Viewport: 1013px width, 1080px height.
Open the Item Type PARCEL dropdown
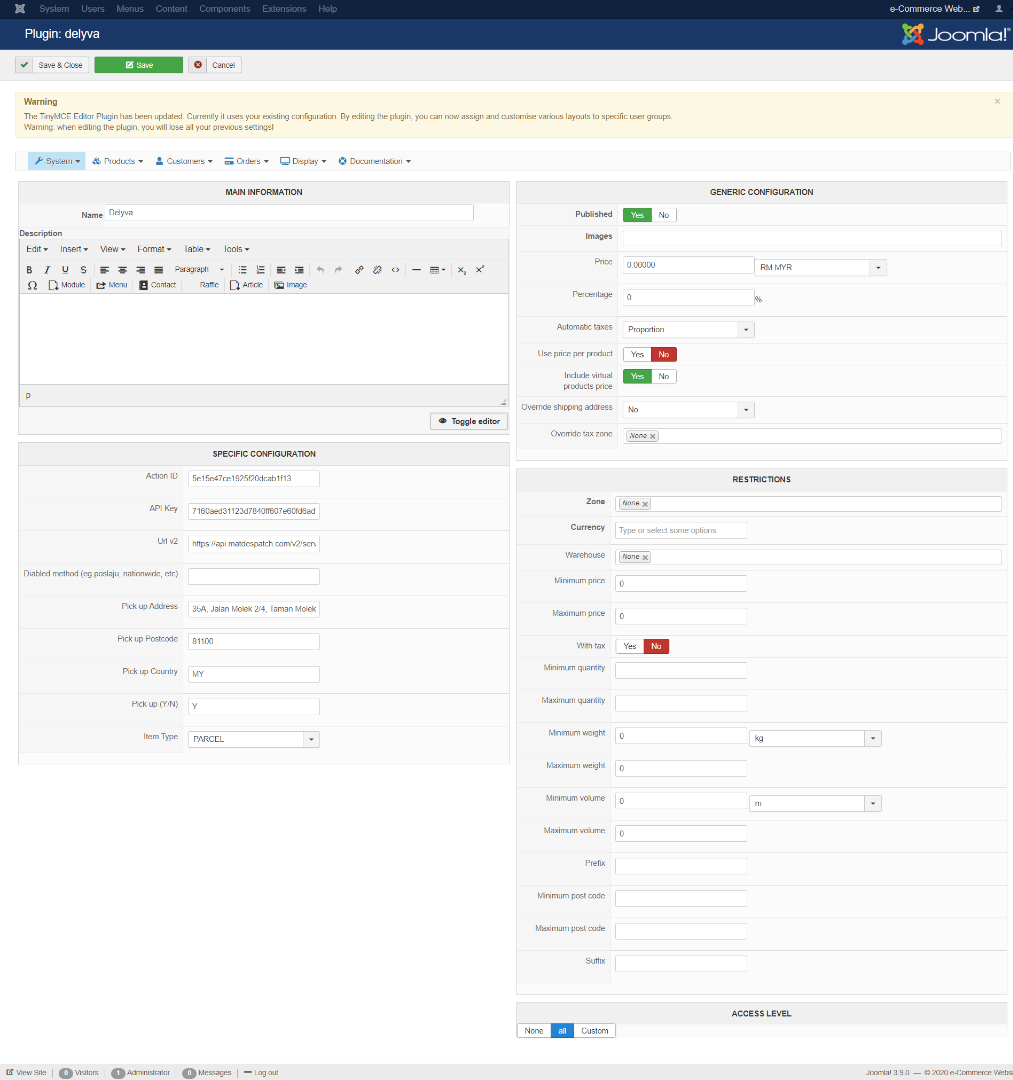tap(253, 739)
